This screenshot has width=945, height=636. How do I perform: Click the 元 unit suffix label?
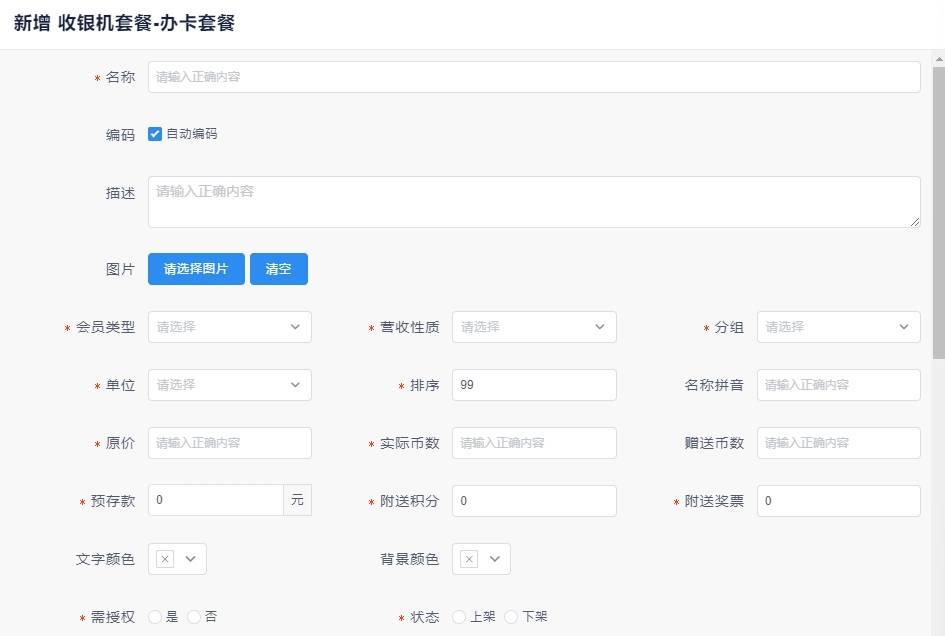297,500
